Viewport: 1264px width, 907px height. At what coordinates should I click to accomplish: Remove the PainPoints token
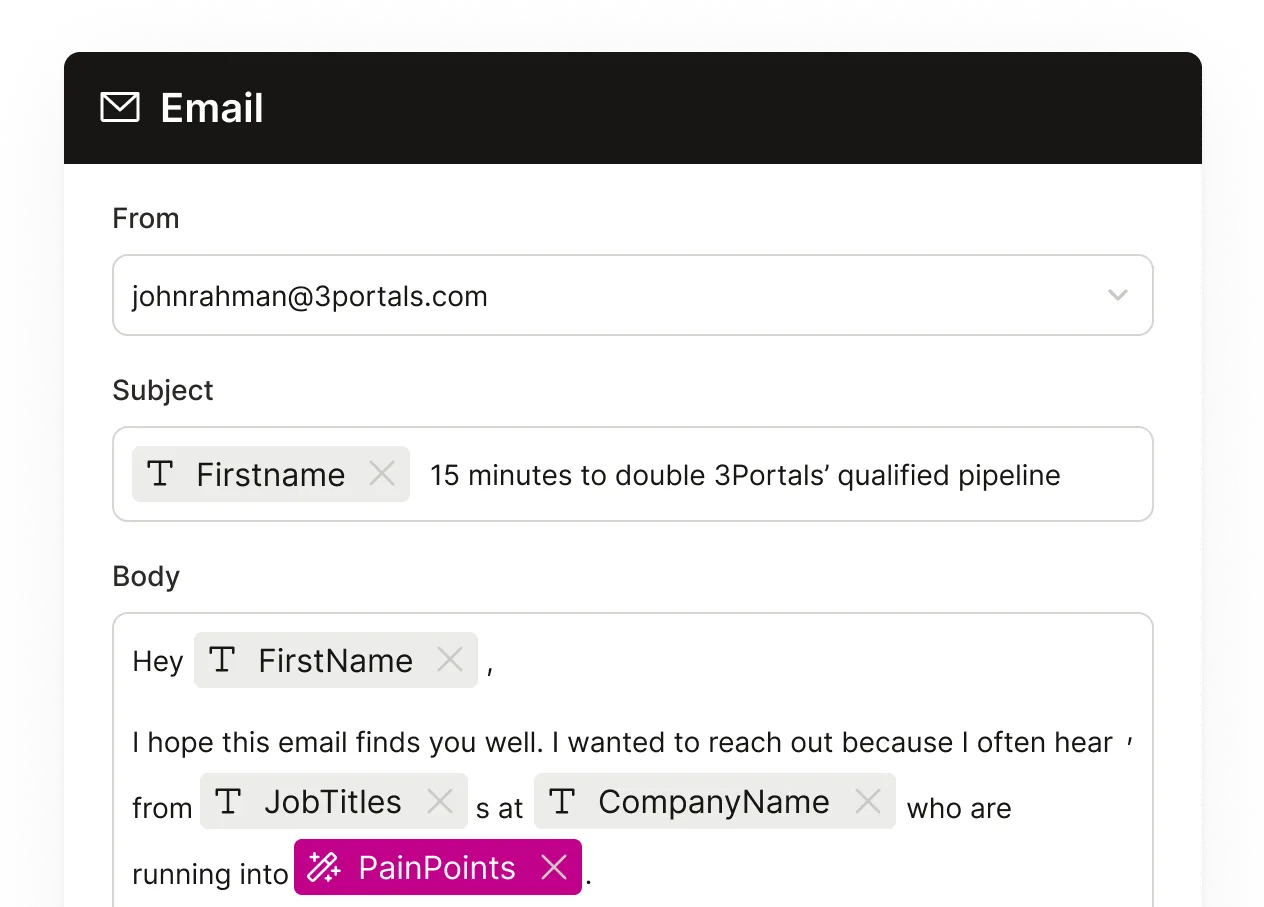click(556, 867)
